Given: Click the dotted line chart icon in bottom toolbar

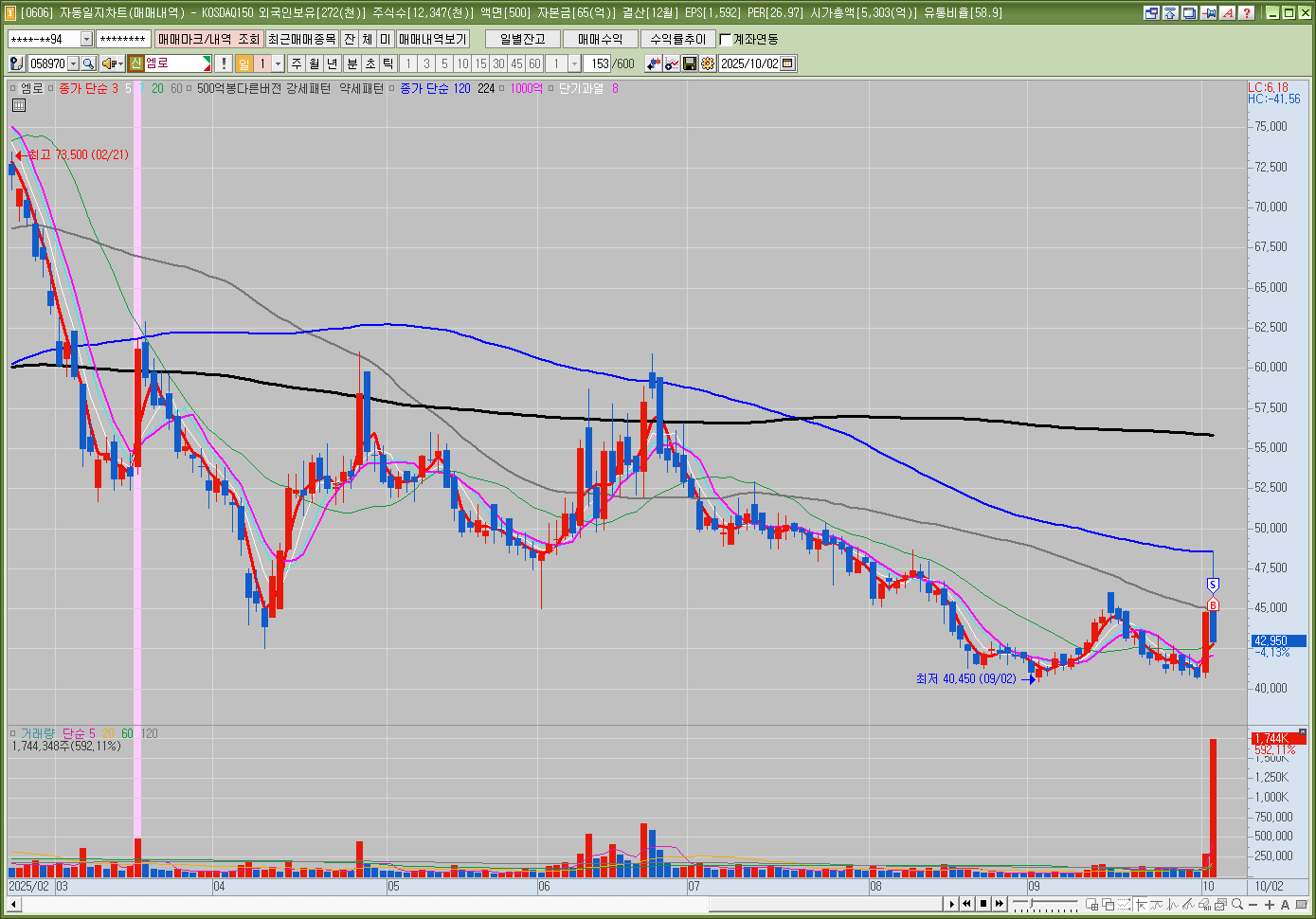Looking at the screenshot, I should 1125,904.
